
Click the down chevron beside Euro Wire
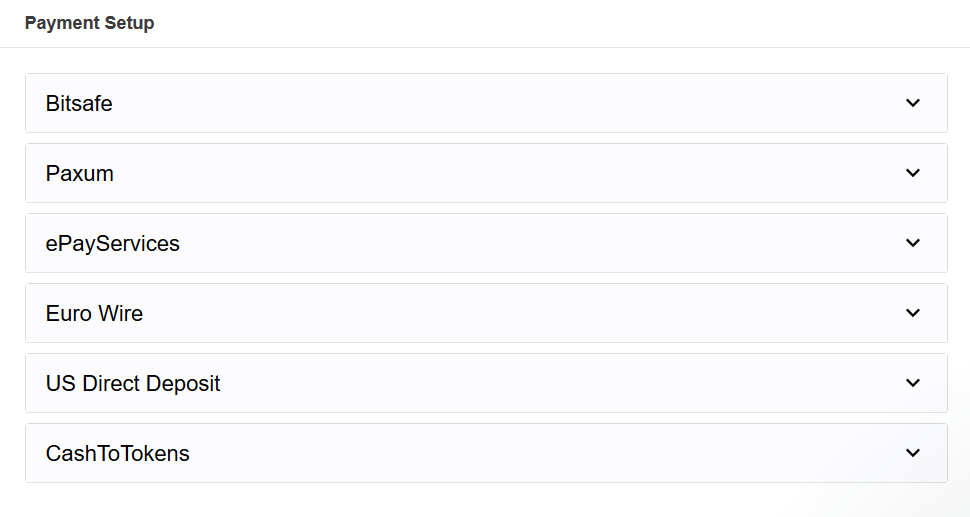tap(912, 313)
